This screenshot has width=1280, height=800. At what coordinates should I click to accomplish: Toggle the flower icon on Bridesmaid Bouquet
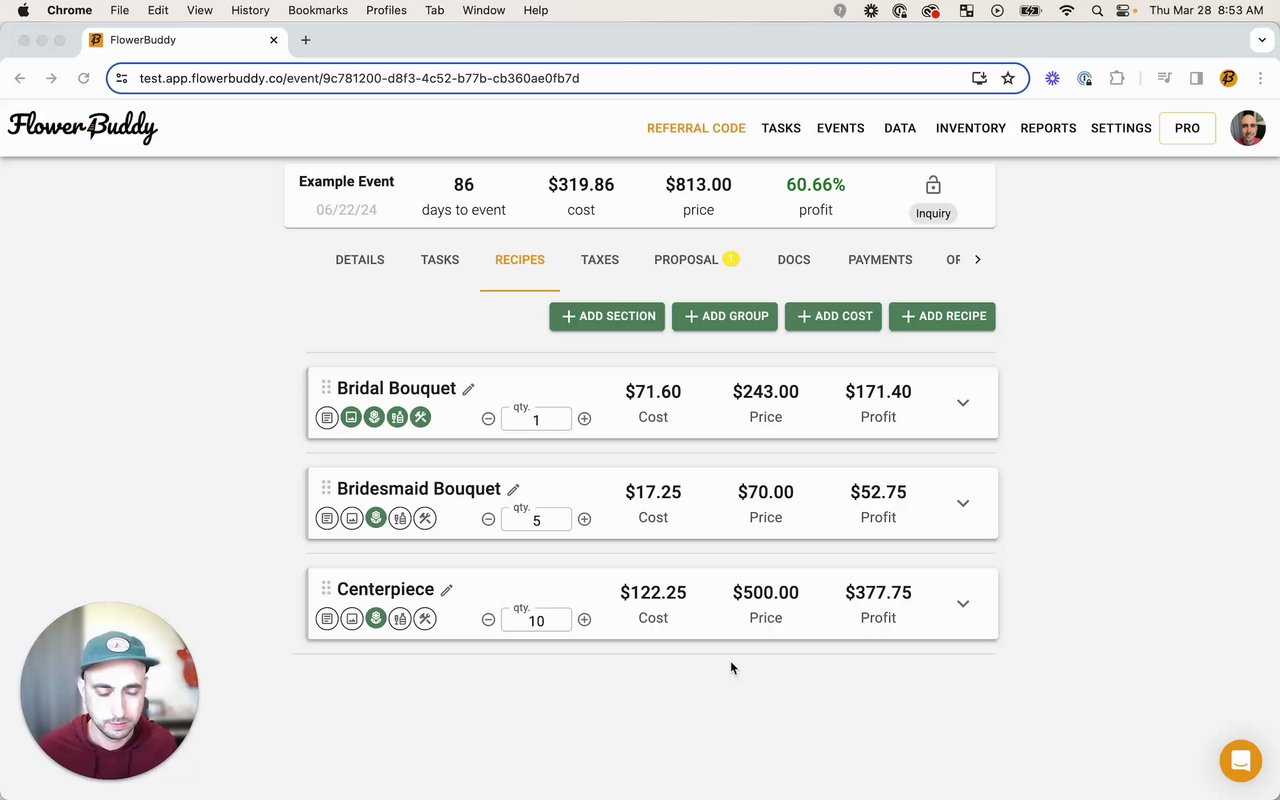376,518
